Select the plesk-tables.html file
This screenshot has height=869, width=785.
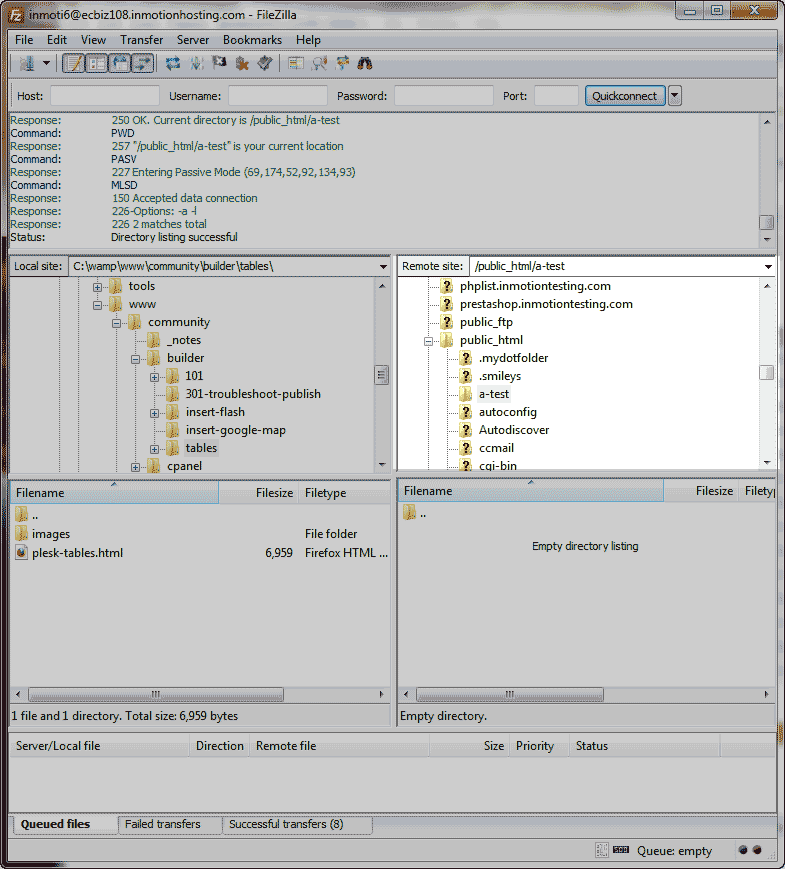(77, 552)
